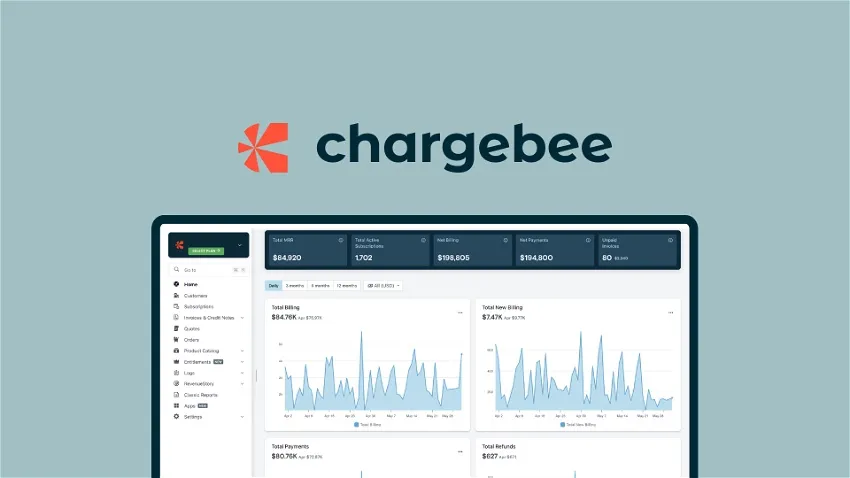The image size is (850, 478).
Task: Open Total Billing chart options menu
Action: click(460, 313)
